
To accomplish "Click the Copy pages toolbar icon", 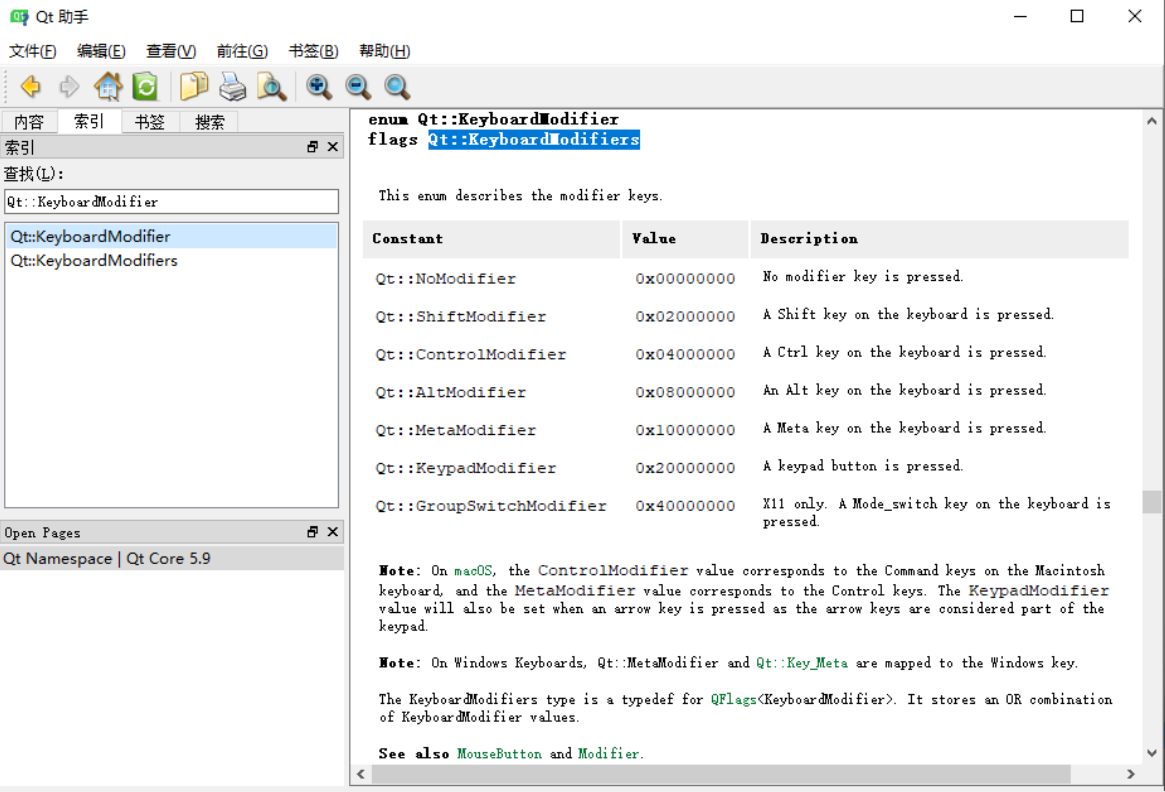I will (x=194, y=87).
